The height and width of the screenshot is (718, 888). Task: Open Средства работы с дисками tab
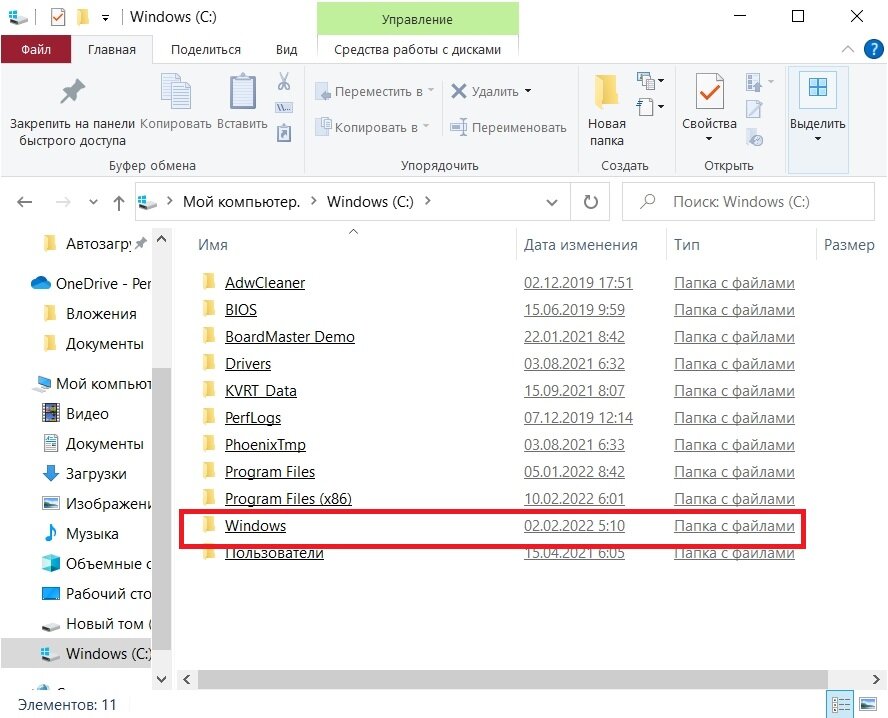(417, 49)
